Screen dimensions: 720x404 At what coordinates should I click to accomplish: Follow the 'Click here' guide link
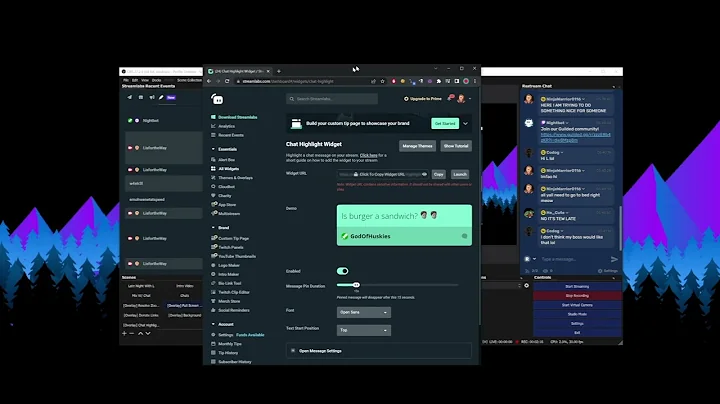pyautogui.click(x=369, y=156)
